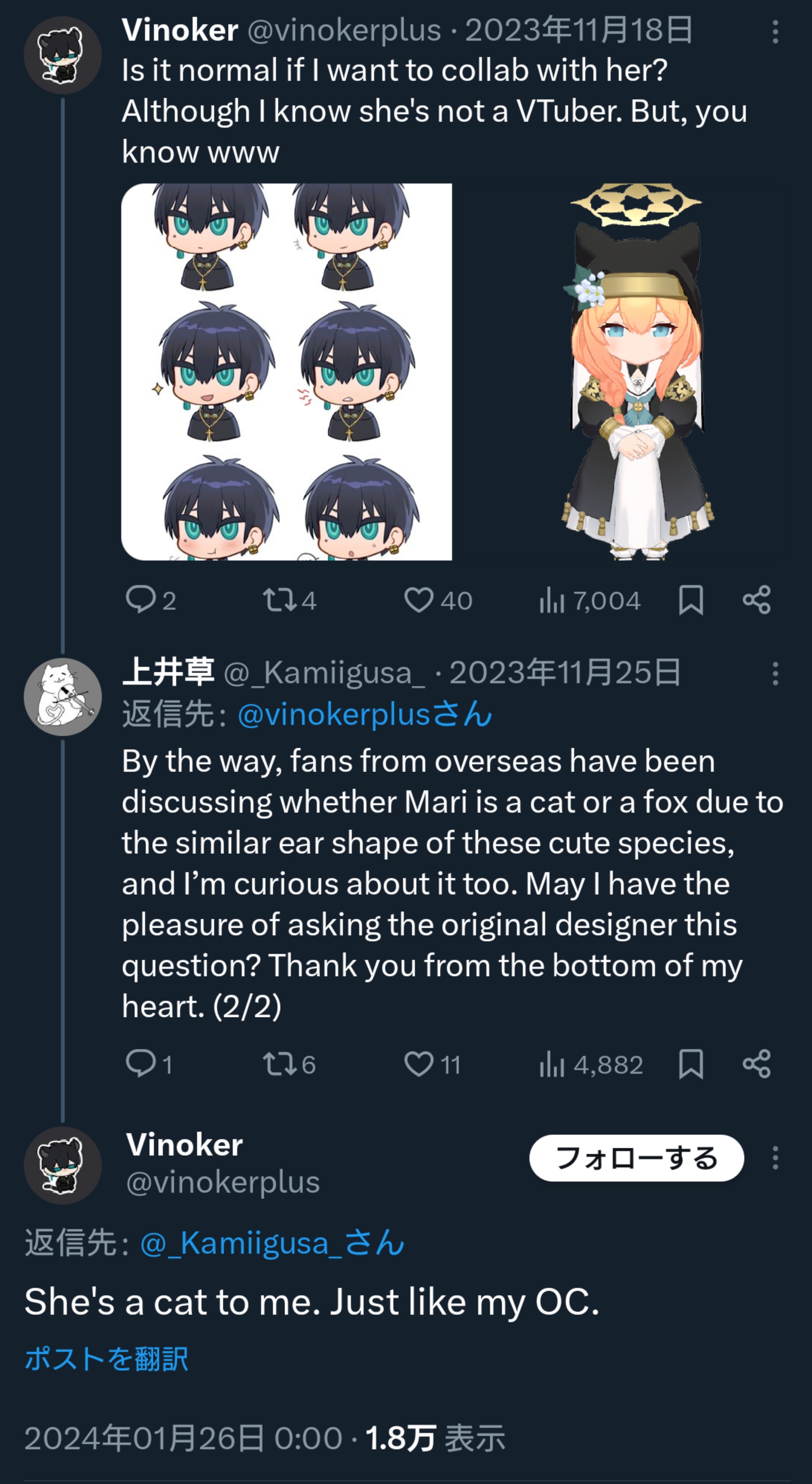The height and width of the screenshot is (1484, 812).
Task: Reply to Vinoker's collab tweet
Action: click(x=141, y=600)
